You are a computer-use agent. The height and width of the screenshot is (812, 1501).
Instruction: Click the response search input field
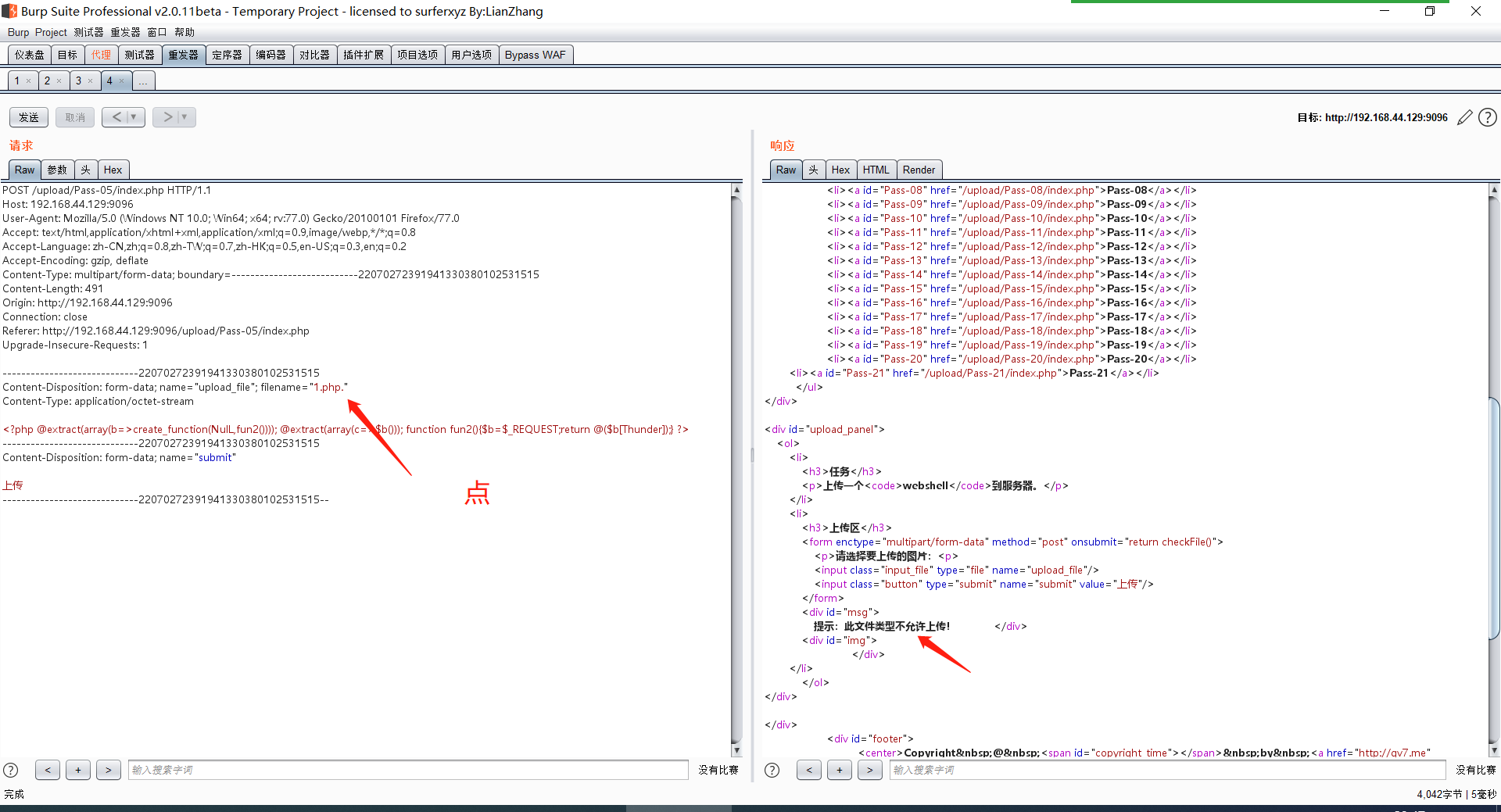(x=1167, y=770)
